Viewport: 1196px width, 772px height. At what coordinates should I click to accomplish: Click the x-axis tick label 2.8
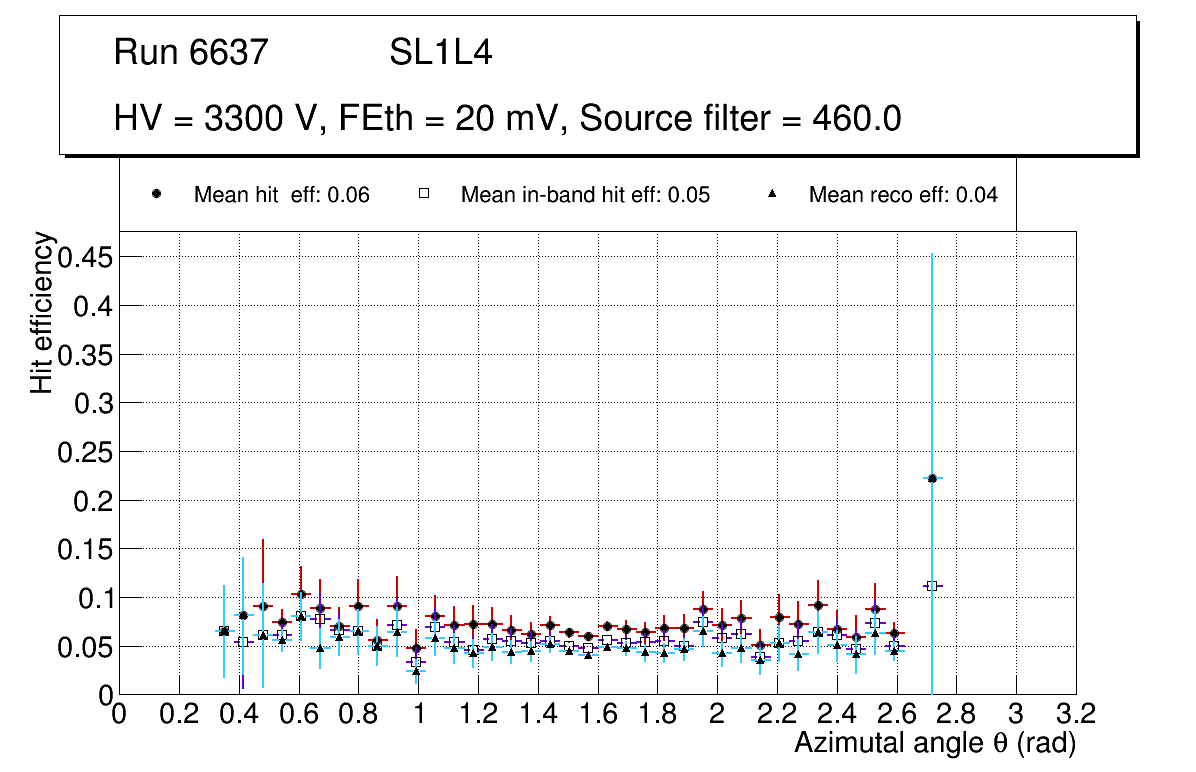[956, 714]
